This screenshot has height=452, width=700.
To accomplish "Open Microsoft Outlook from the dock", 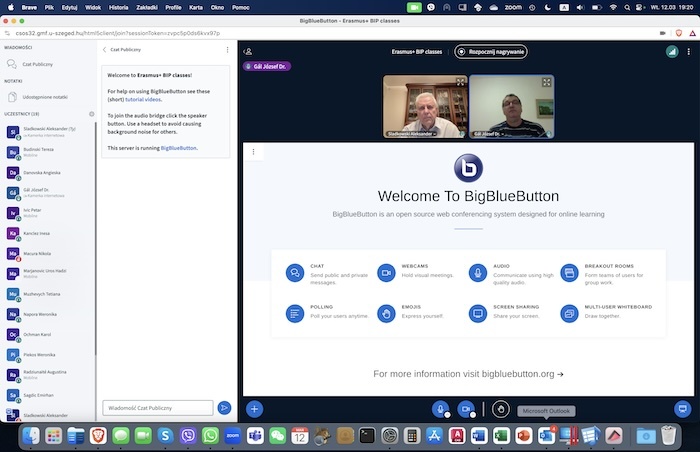I will pyautogui.click(x=546, y=435).
